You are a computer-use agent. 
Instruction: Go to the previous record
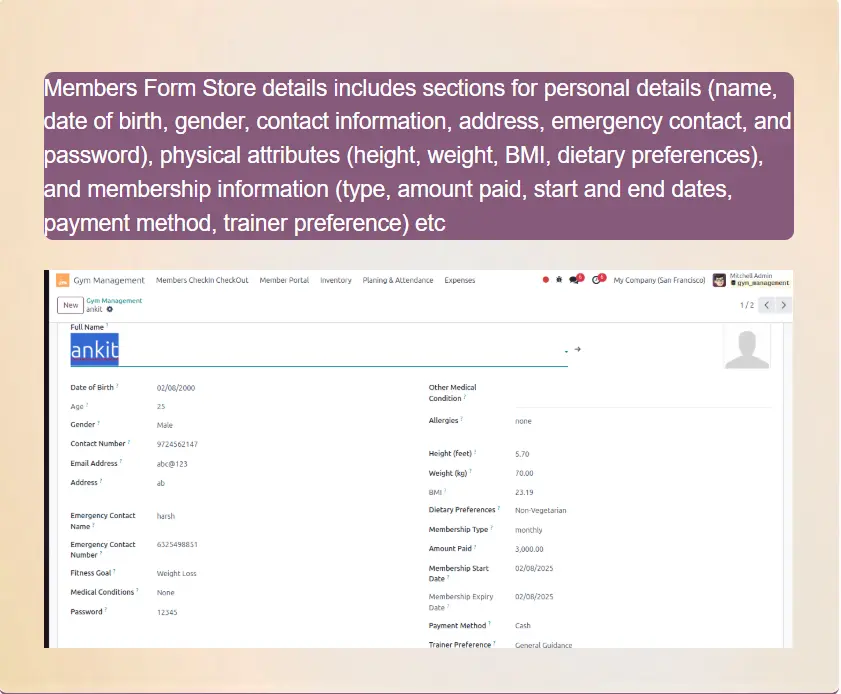(766, 305)
